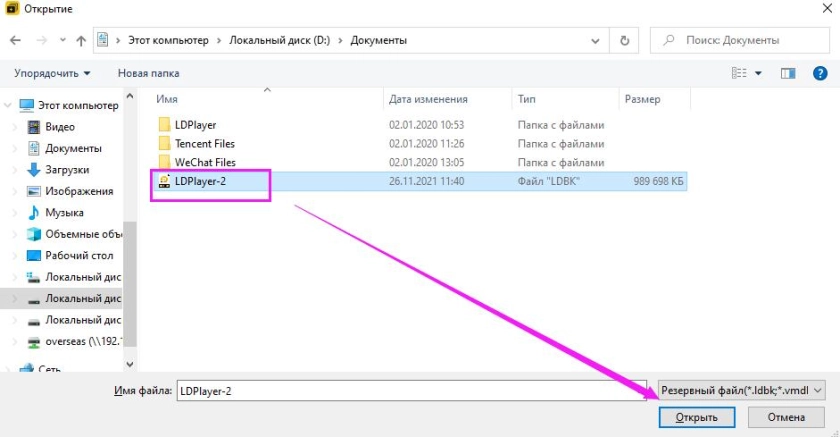This screenshot has width=840, height=437.
Task: Open the Tencent Files folder
Action: [x=204, y=144]
